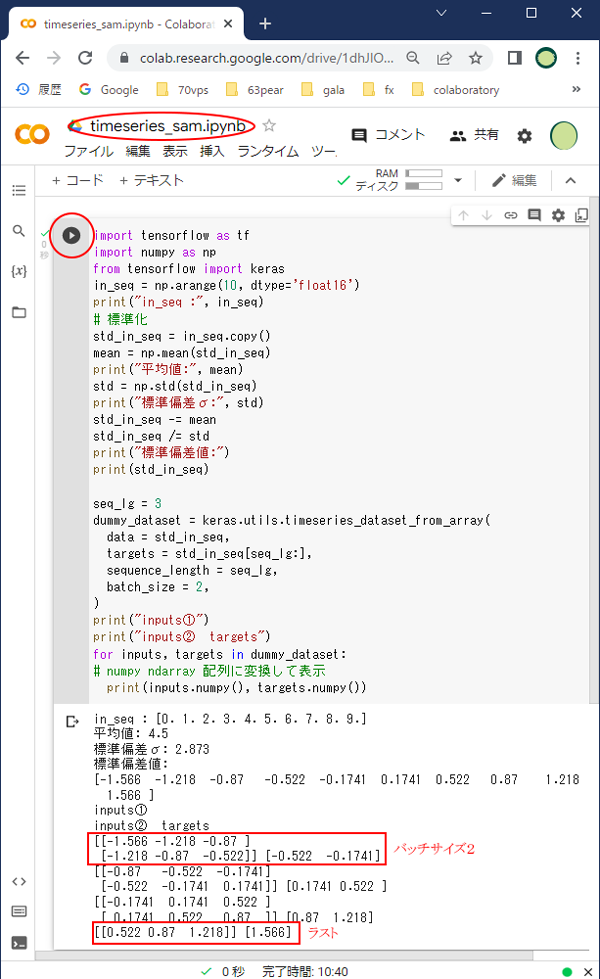The height and width of the screenshot is (979, 600).
Task: Open the 表示 menu
Action: click(x=175, y=151)
